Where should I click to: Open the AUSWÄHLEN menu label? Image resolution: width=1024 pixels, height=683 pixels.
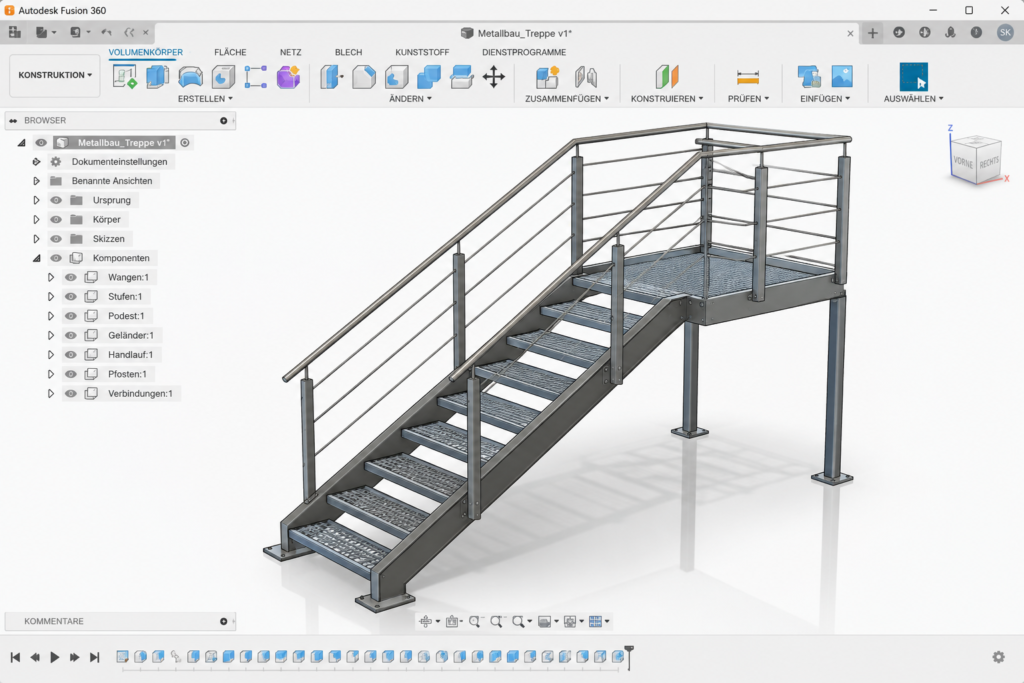[x=914, y=99]
